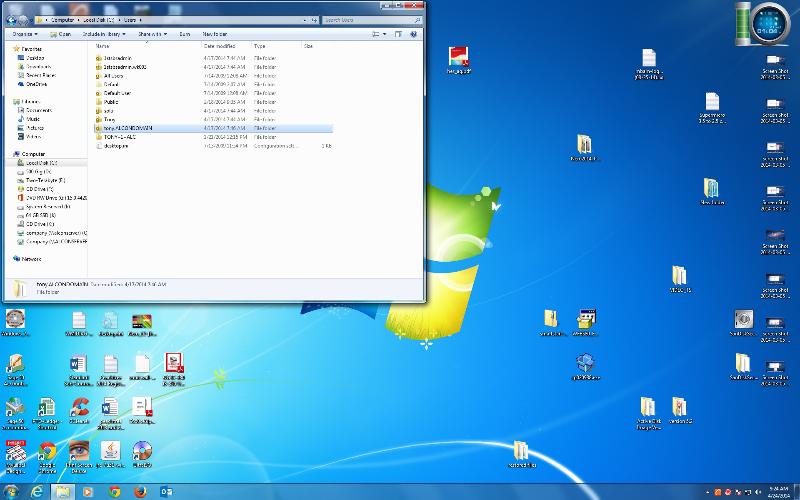Screen dimensions: 800x500
Task: Select the colorful flags image icon
Action: click(x=141, y=325)
